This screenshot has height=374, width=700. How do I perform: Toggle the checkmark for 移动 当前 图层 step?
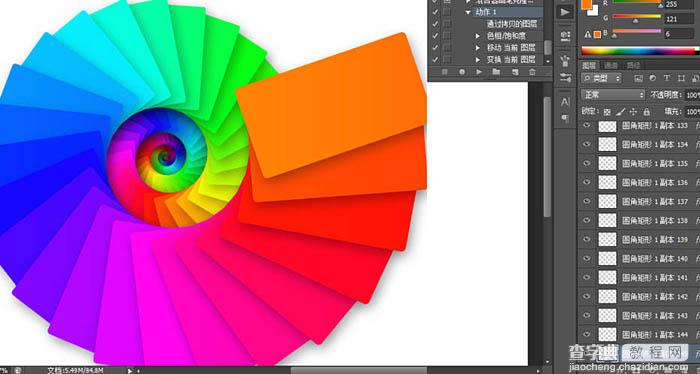point(435,47)
